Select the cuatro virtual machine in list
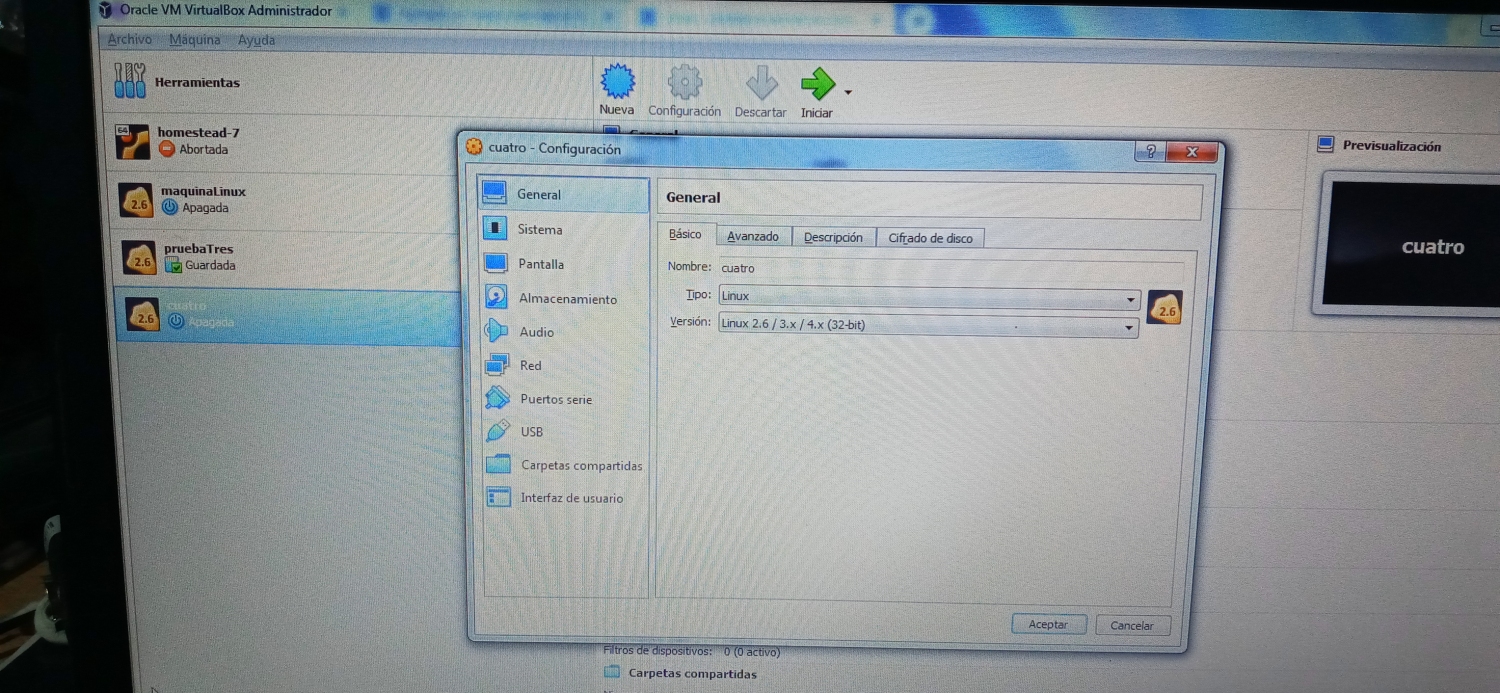This screenshot has height=693, width=1500. 289,316
